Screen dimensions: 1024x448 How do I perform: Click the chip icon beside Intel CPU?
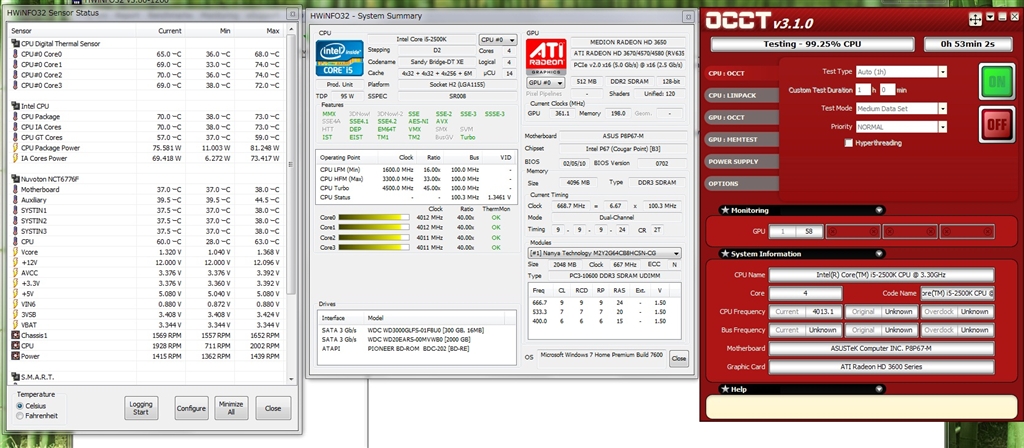[x=16, y=106]
